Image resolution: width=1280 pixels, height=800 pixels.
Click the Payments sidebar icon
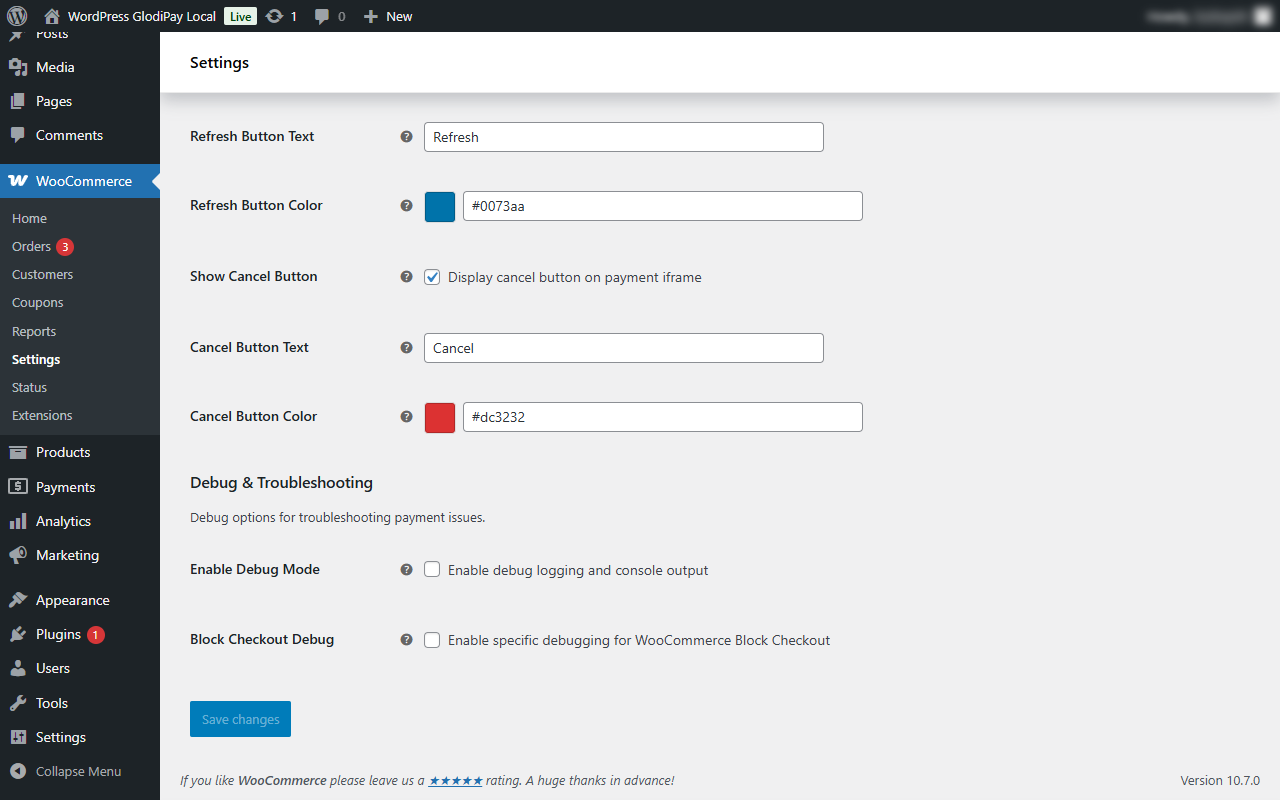point(18,487)
